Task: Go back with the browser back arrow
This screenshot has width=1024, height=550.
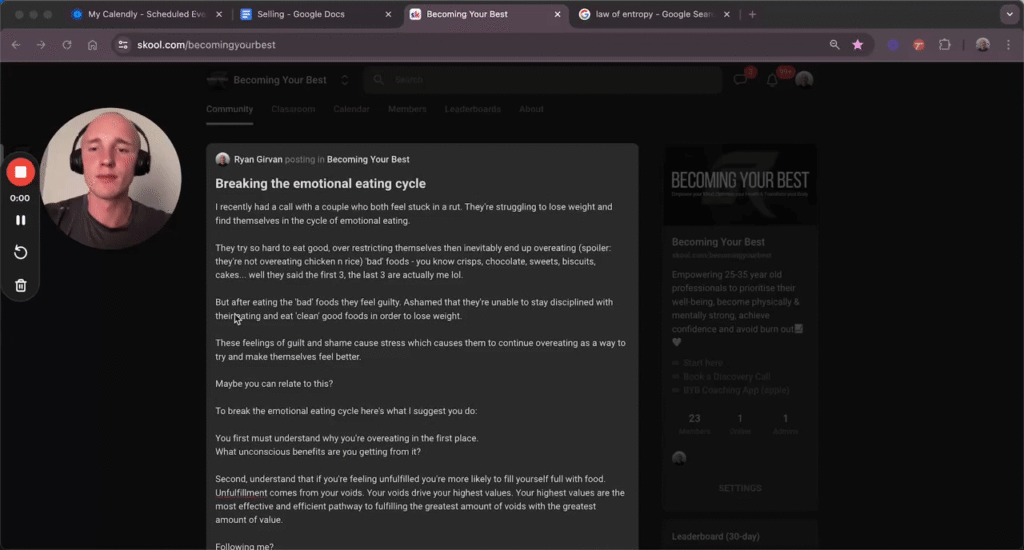Action: (x=16, y=45)
